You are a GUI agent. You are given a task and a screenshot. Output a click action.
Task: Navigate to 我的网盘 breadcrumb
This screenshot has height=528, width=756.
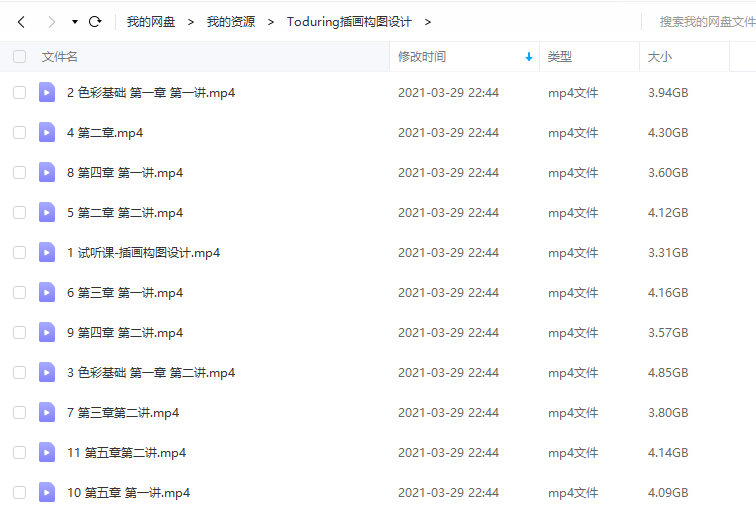pos(151,22)
